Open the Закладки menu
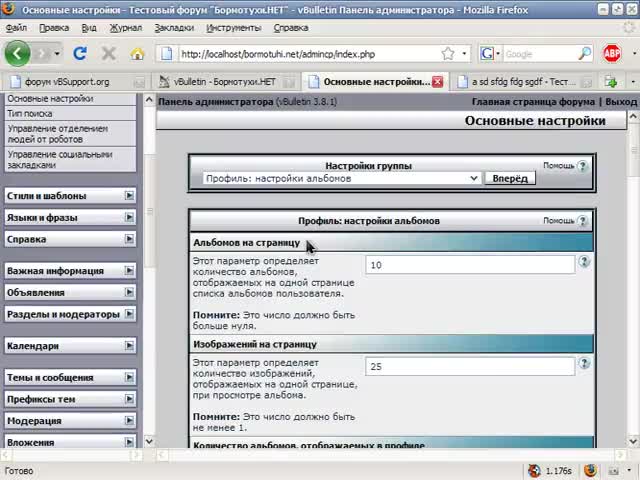Image resolution: width=640 pixels, height=480 pixels. coord(174,28)
